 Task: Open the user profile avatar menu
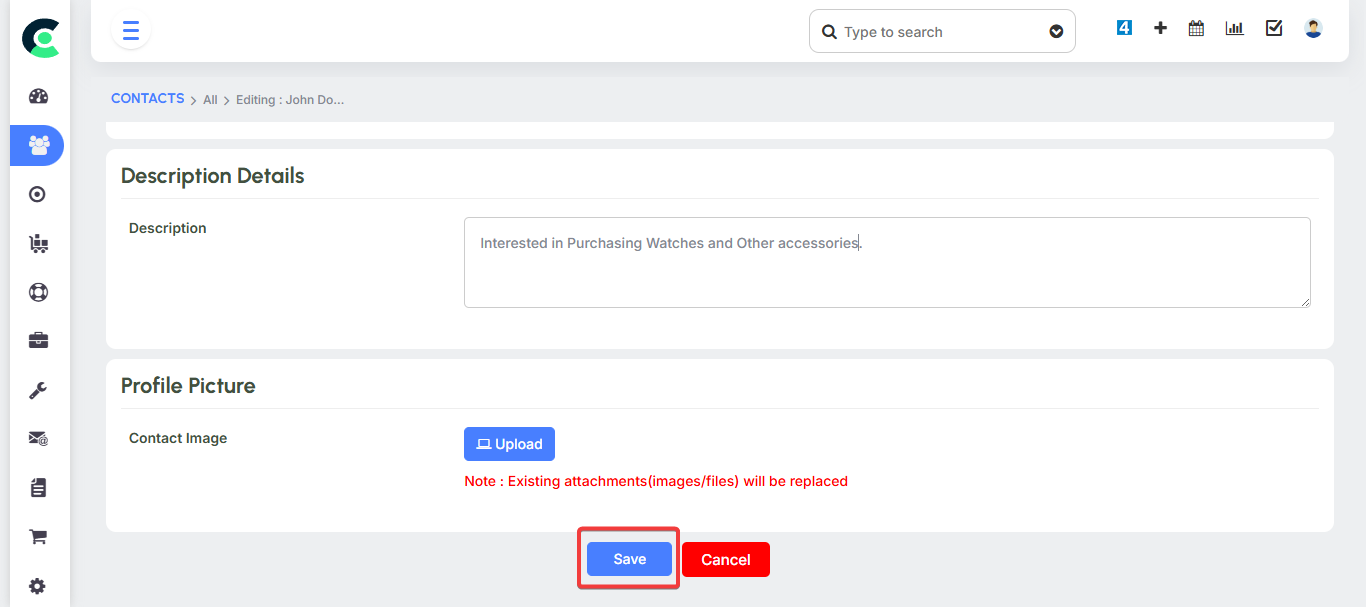point(1313,29)
